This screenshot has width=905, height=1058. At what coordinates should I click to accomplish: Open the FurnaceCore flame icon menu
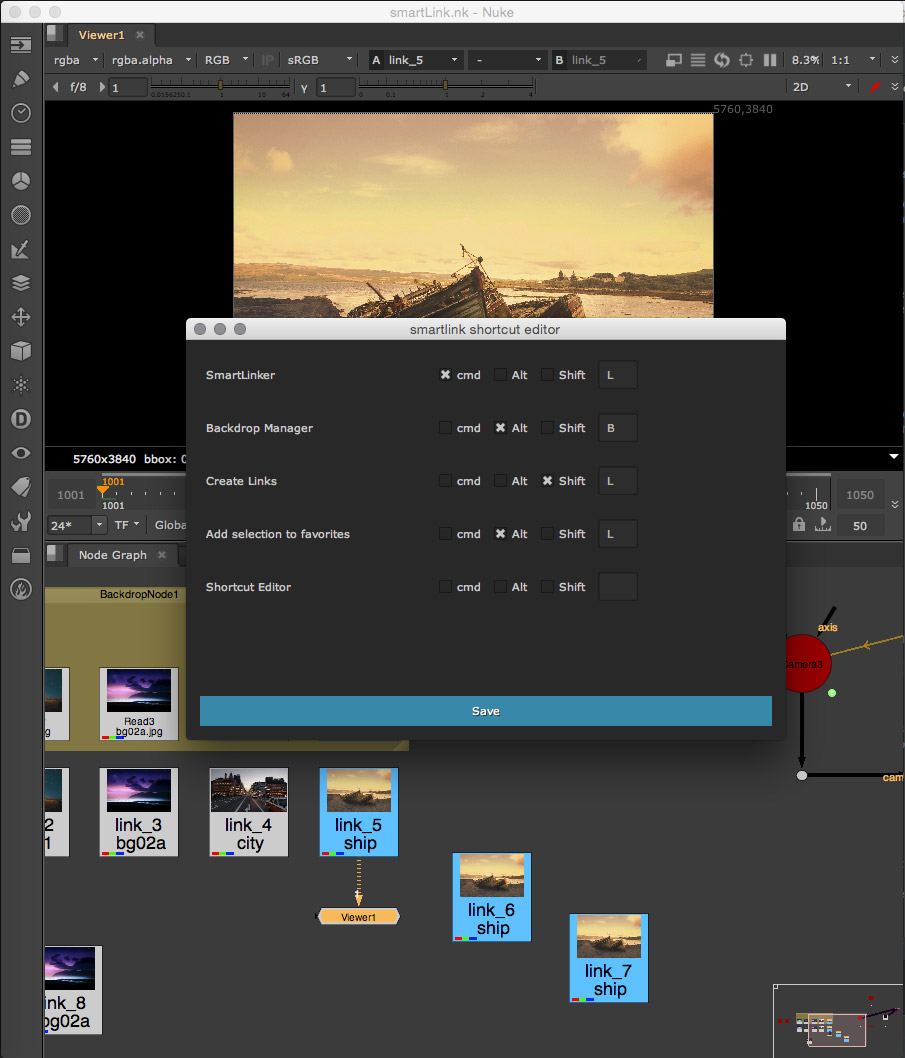pos(21,589)
